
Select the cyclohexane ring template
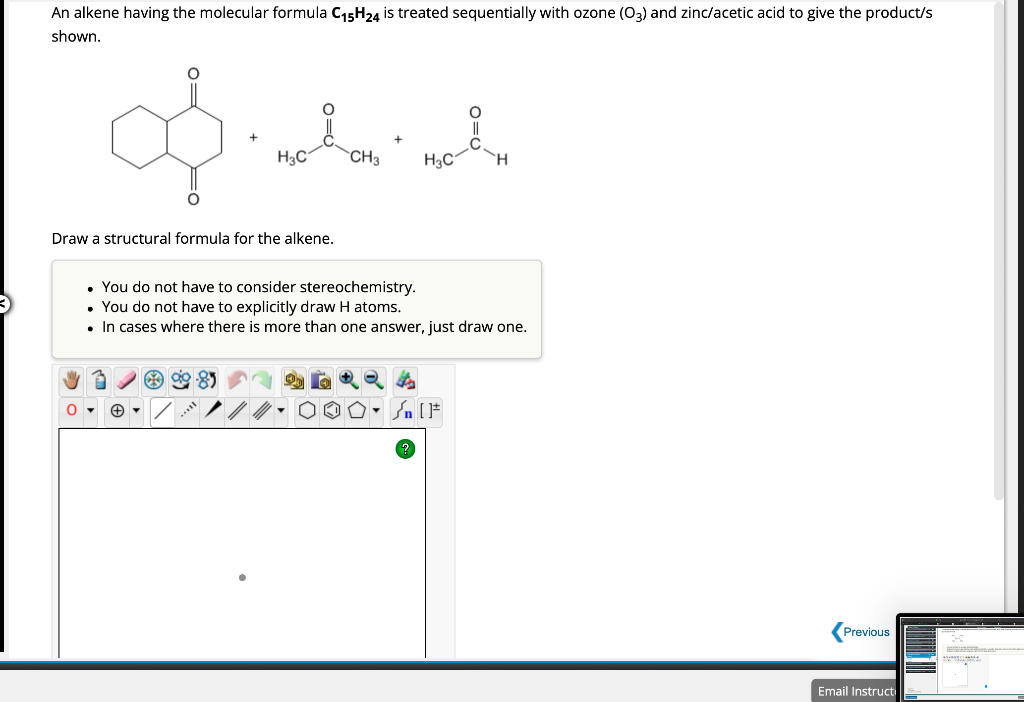(x=306, y=410)
